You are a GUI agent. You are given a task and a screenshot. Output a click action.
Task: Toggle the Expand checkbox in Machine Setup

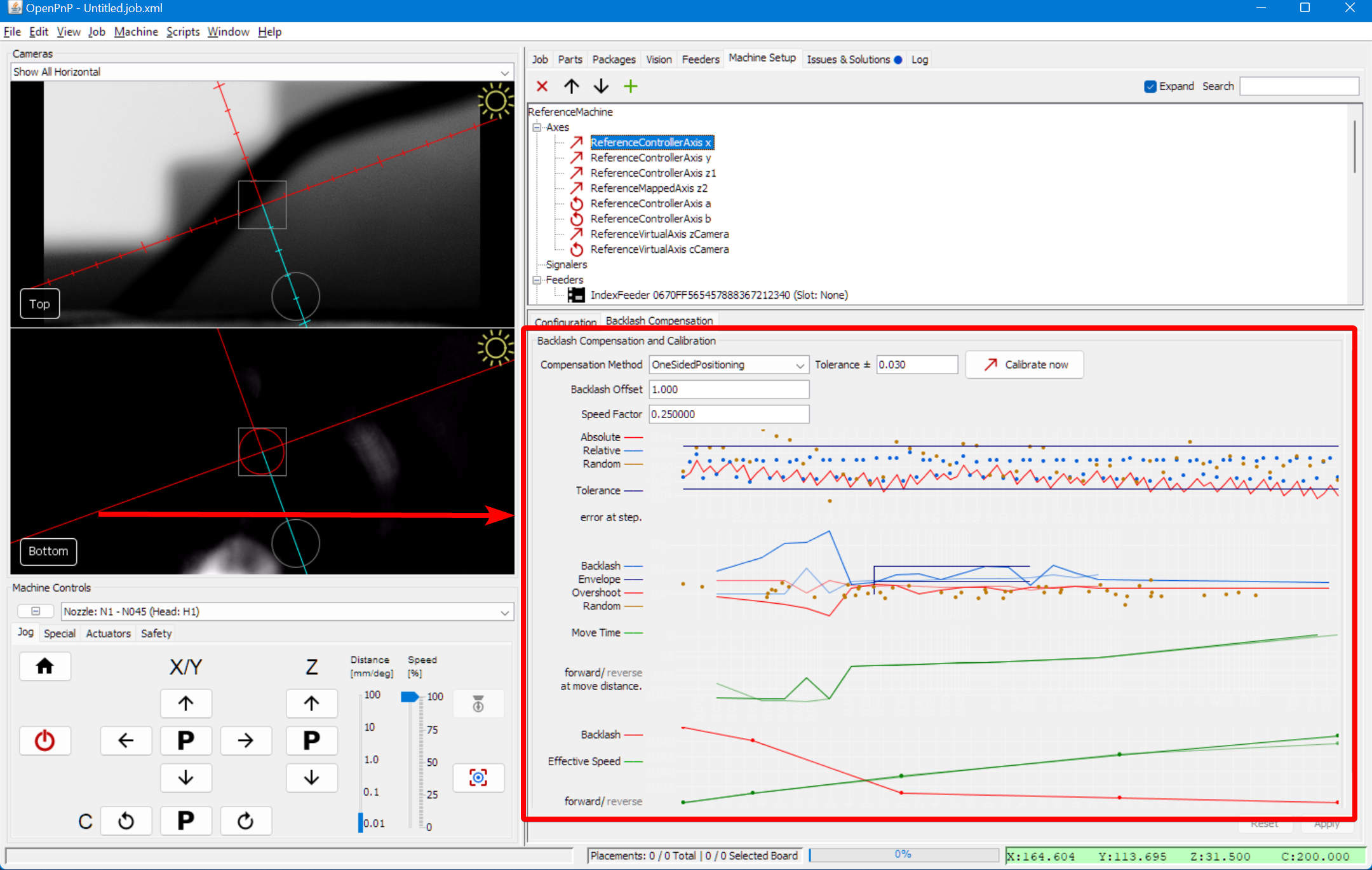[1150, 86]
